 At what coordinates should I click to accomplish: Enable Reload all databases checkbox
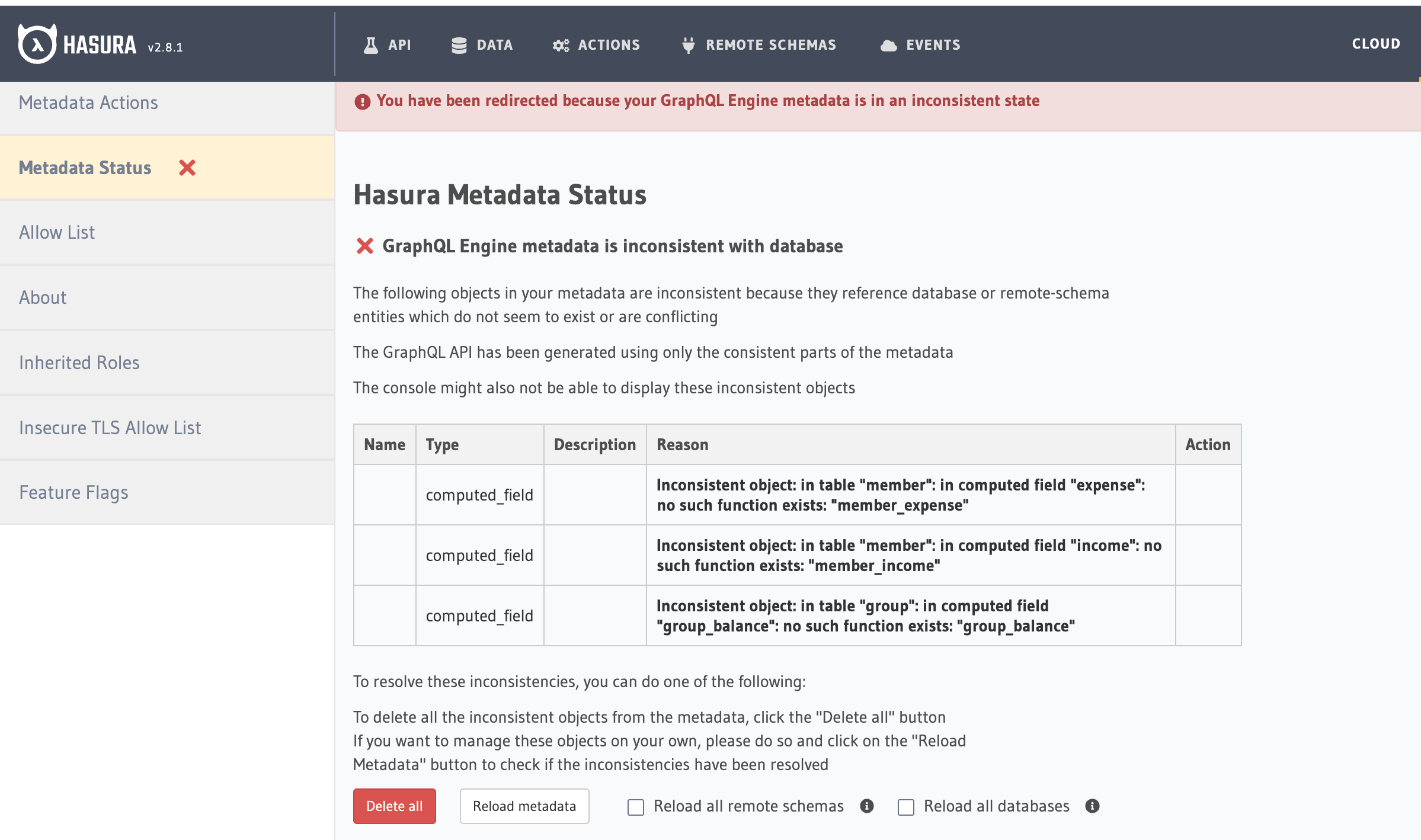[x=906, y=807]
